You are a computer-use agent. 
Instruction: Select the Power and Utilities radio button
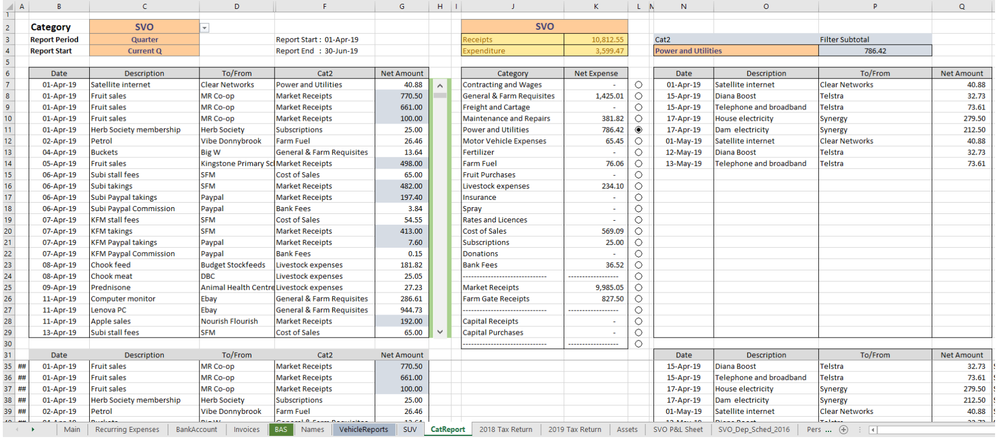[638, 130]
